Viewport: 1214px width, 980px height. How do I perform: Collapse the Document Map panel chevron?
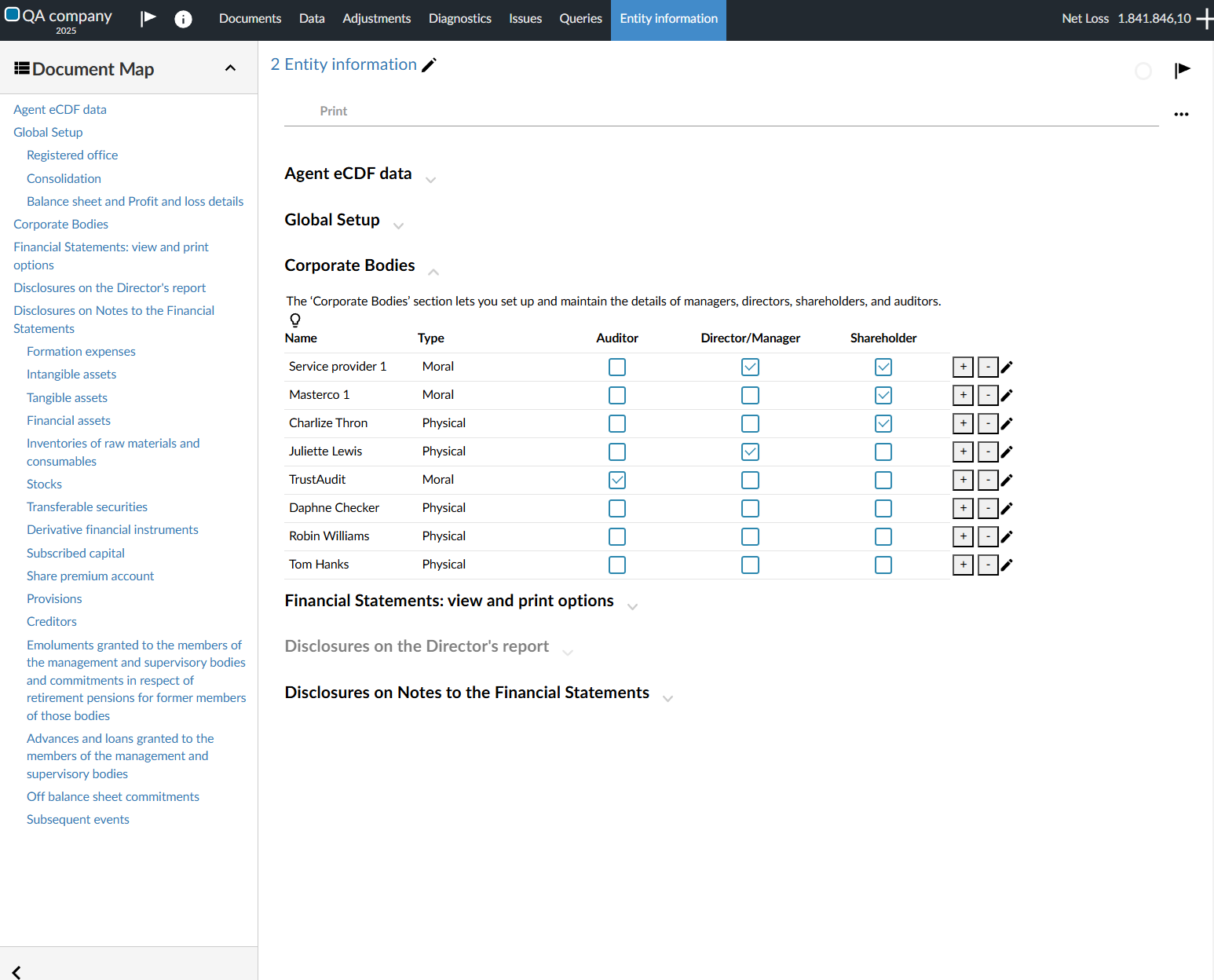230,68
